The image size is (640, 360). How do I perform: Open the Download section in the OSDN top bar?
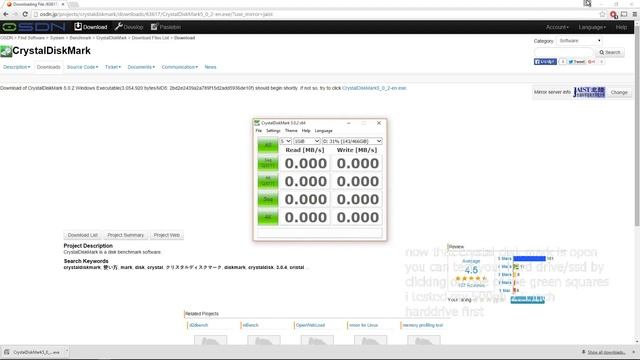click(x=91, y=27)
